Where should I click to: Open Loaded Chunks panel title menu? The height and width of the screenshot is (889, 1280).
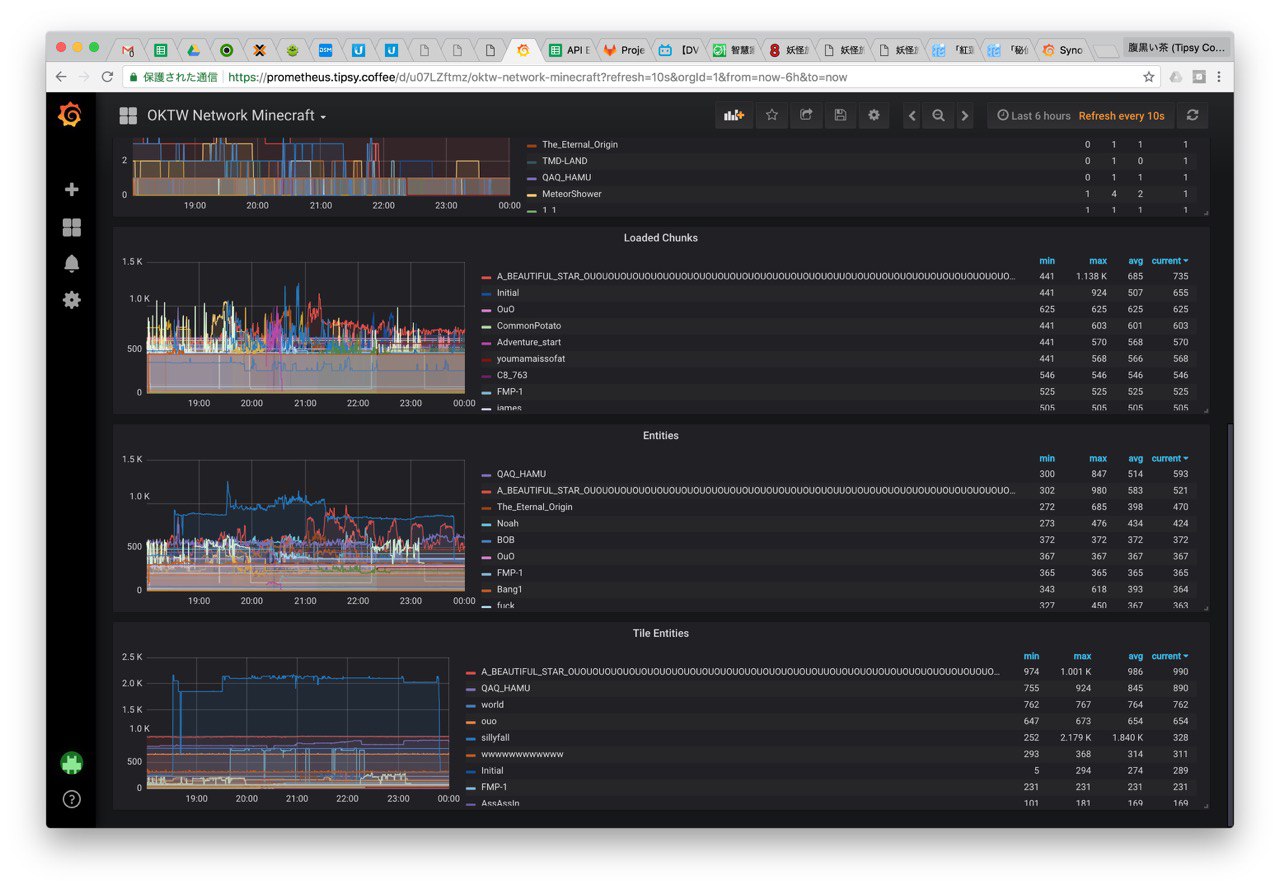click(660, 238)
